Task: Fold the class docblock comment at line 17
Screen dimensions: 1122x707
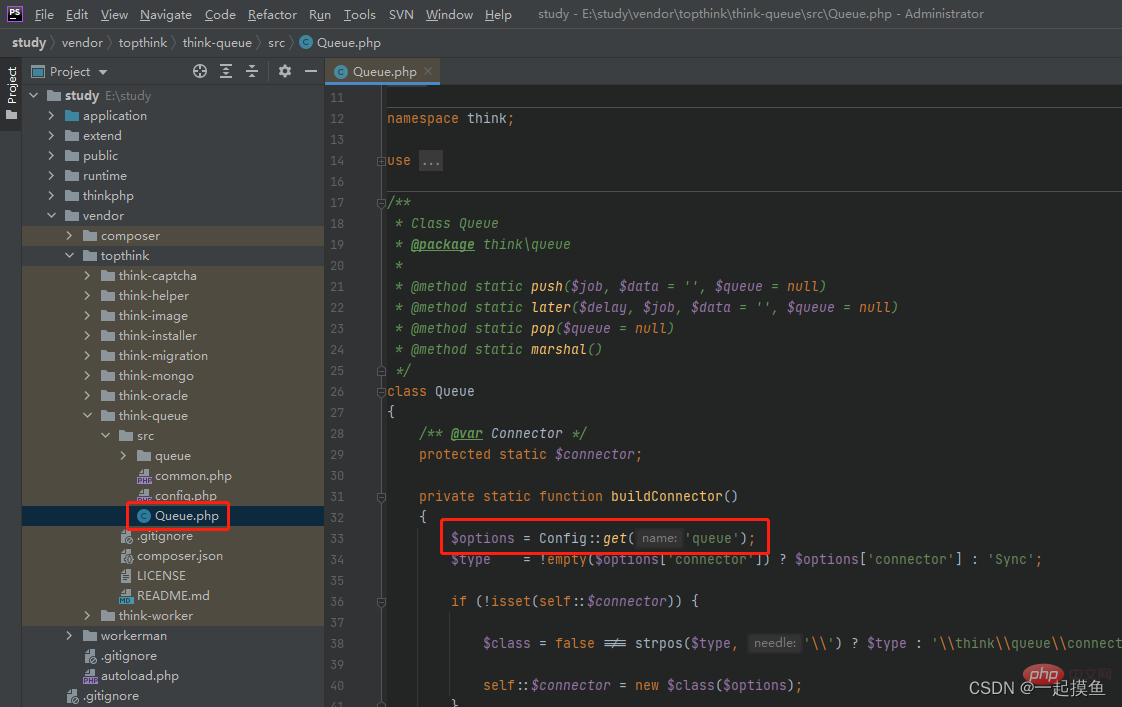Action: coord(381,203)
